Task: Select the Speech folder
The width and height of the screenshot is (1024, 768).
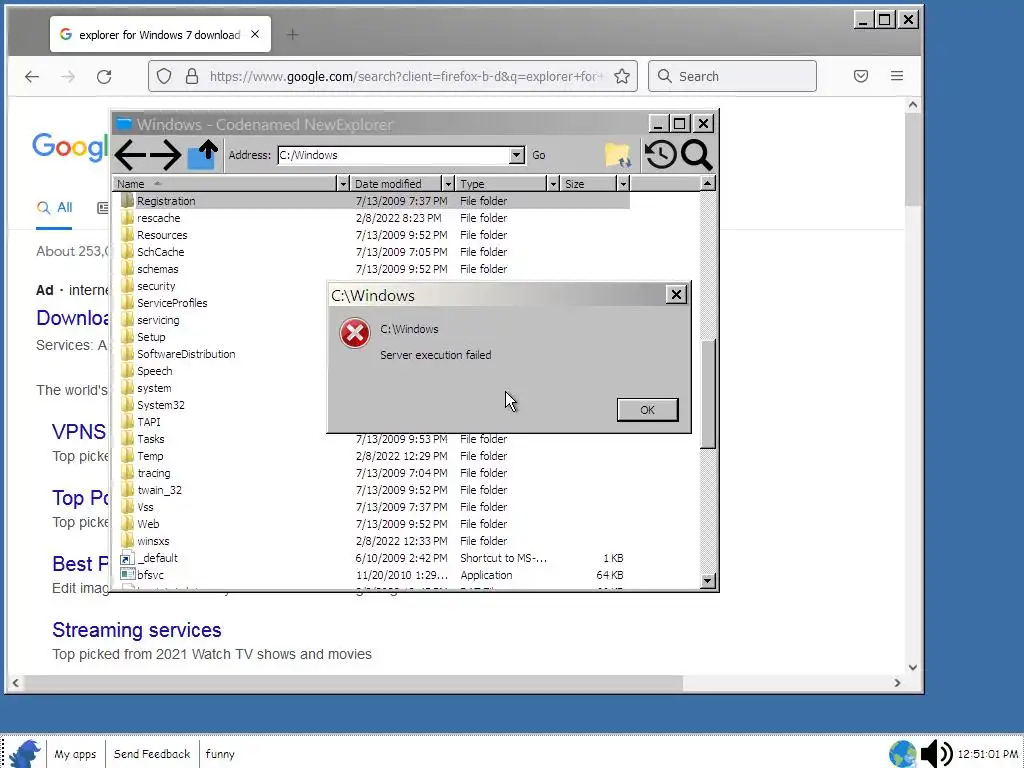Action: pyautogui.click(x=154, y=371)
